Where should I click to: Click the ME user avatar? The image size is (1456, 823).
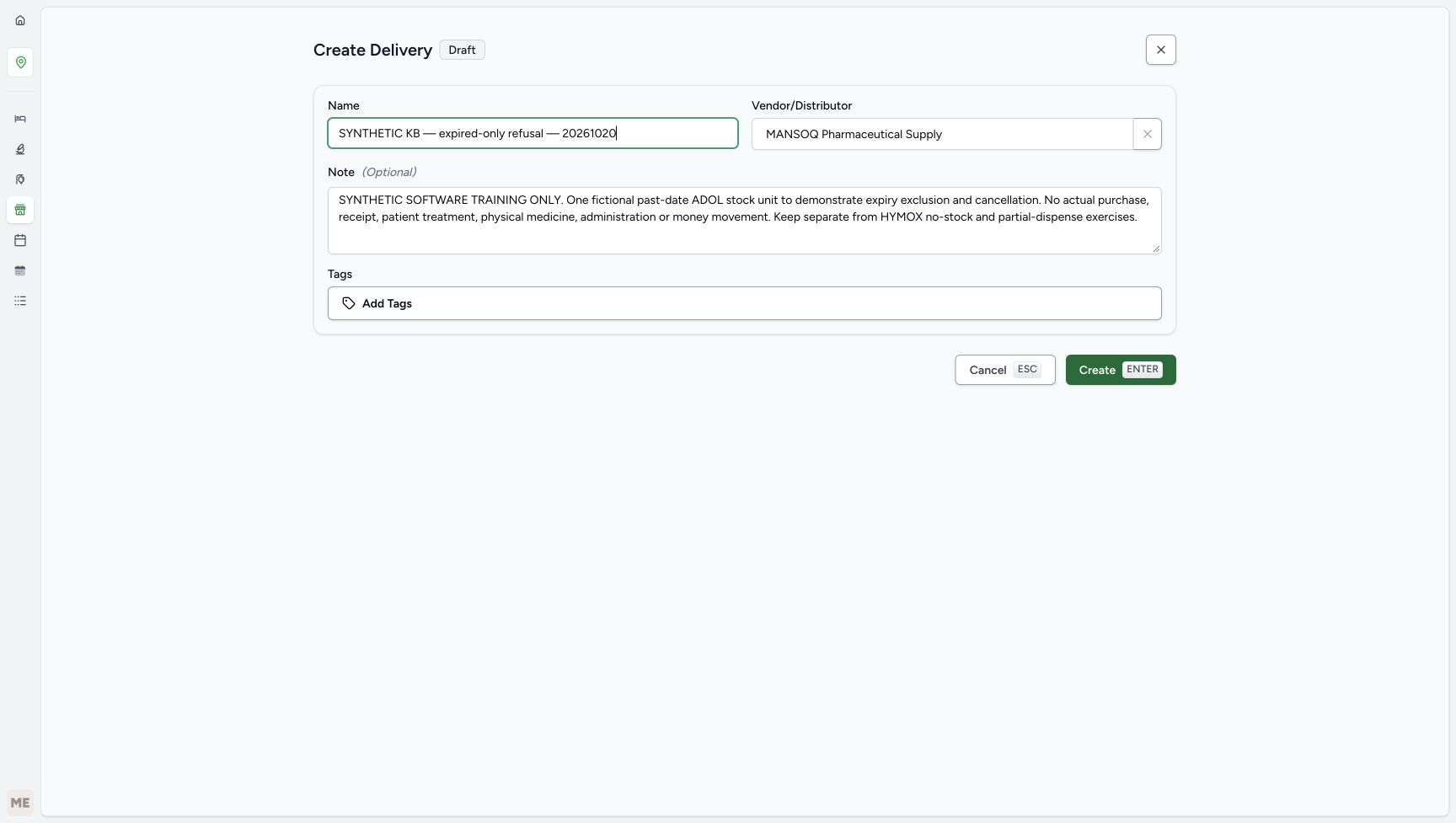point(20,803)
